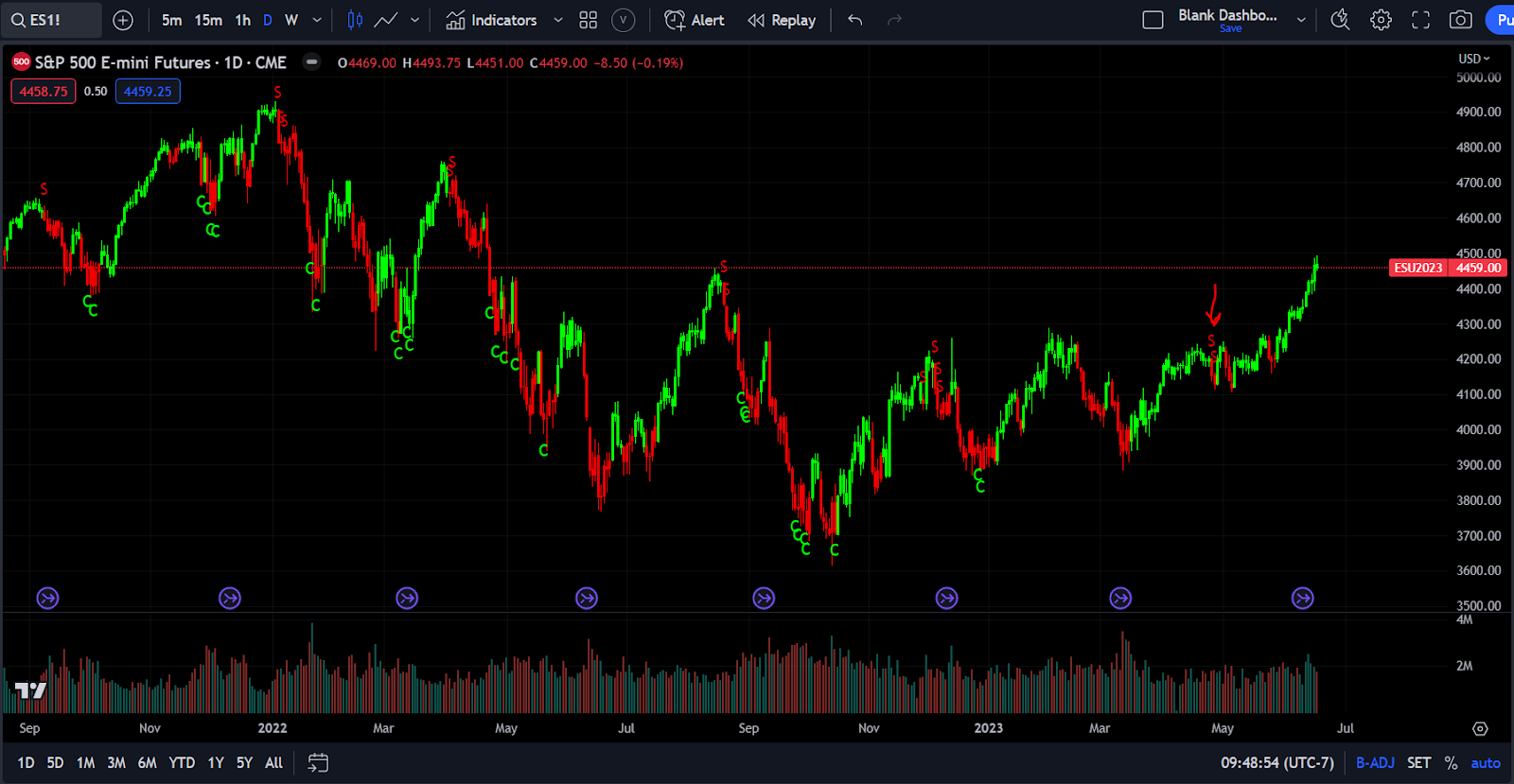The width and height of the screenshot is (1514, 784).
Task: Open the layout grid selector icon
Action: tap(588, 20)
